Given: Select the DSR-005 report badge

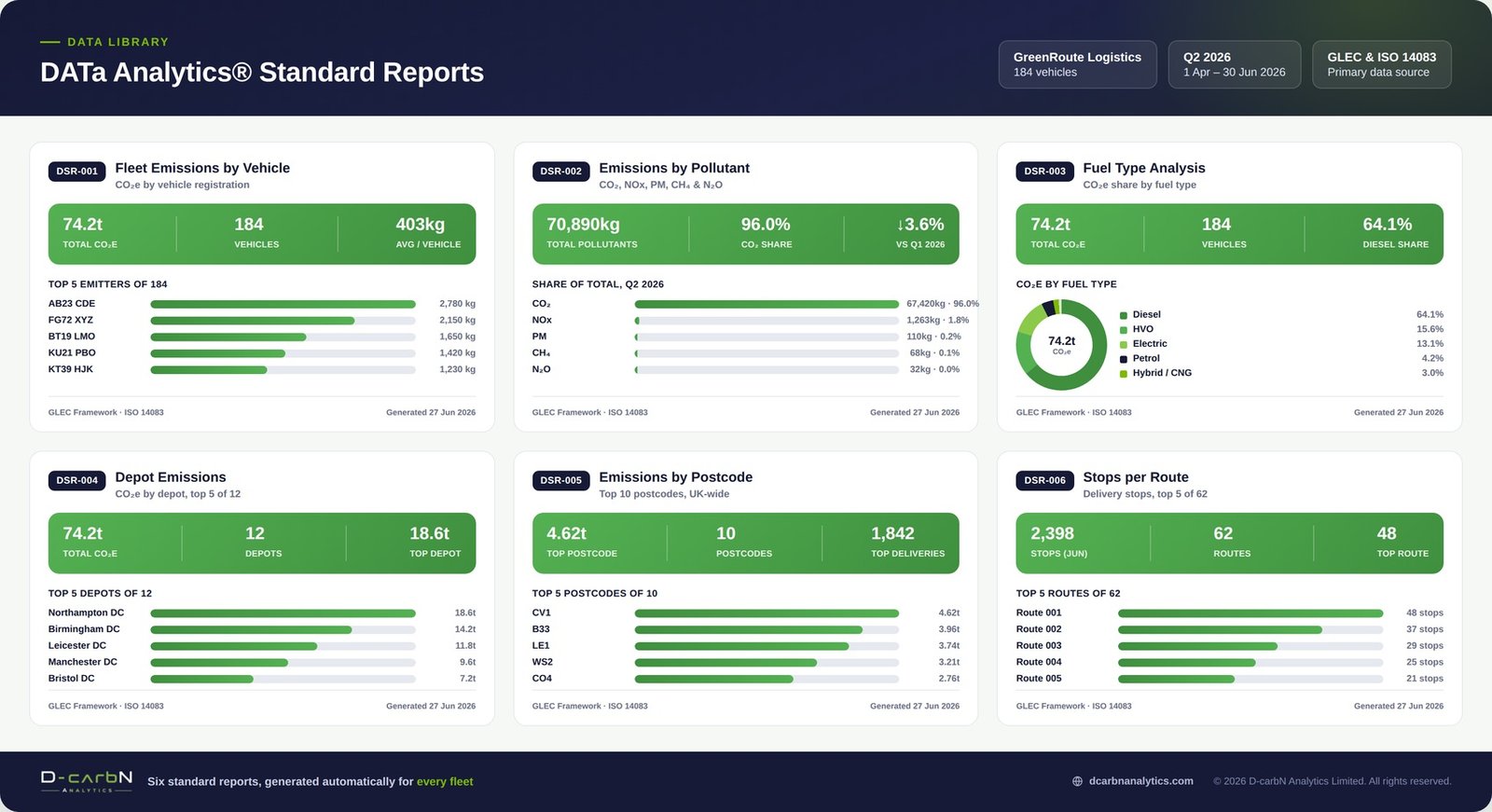Looking at the screenshot, I should click(x=560, y=481).
